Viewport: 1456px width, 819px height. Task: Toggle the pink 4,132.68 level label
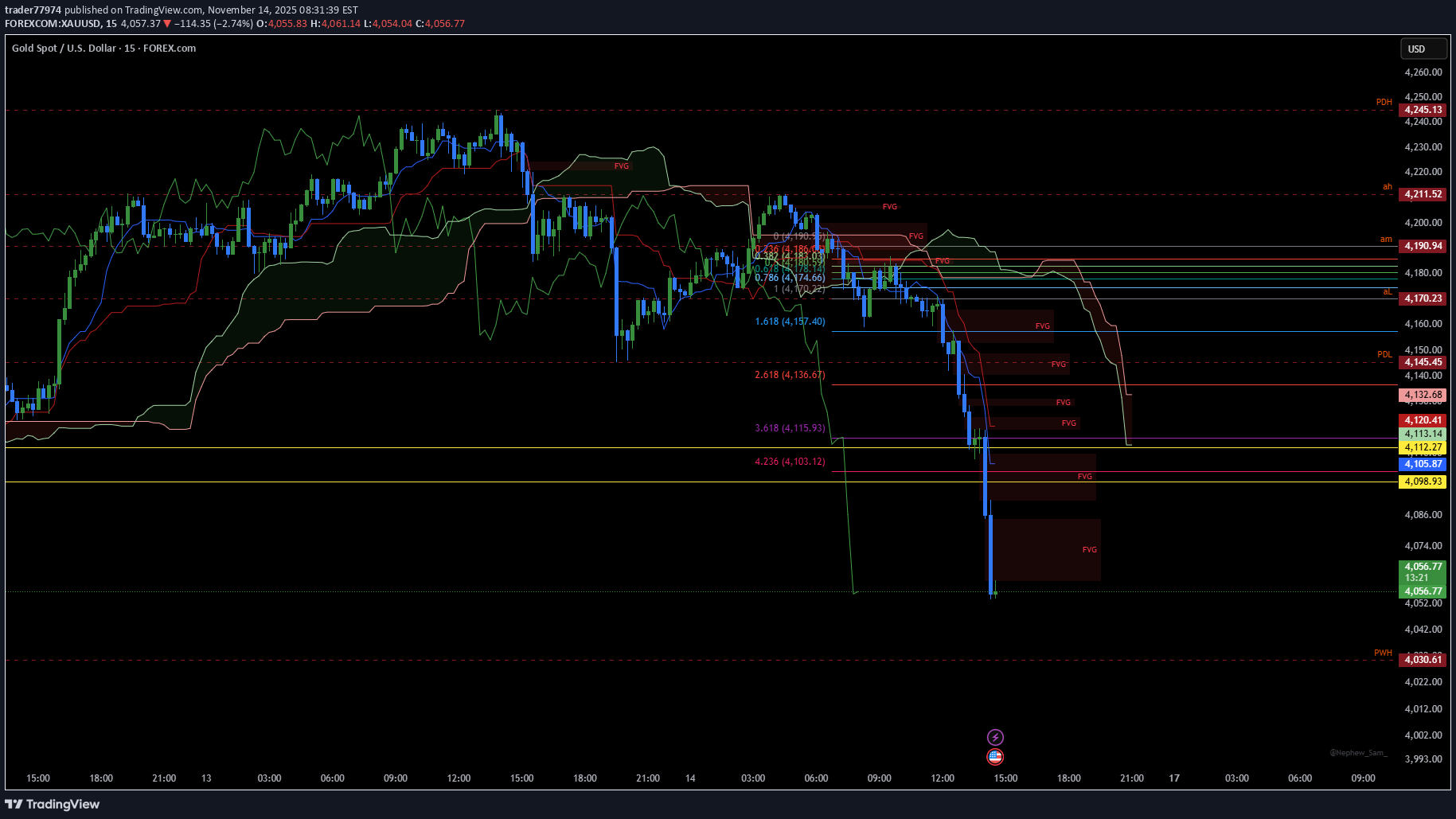tap(1422, 394)
